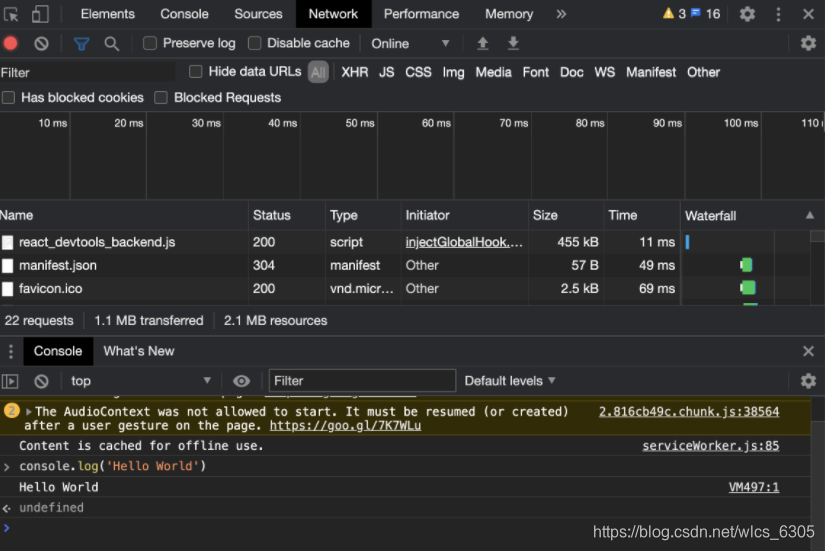Open the top JavaScript context dropdown
The width and height of the screenshot is (825, 551).
point(140,380)
